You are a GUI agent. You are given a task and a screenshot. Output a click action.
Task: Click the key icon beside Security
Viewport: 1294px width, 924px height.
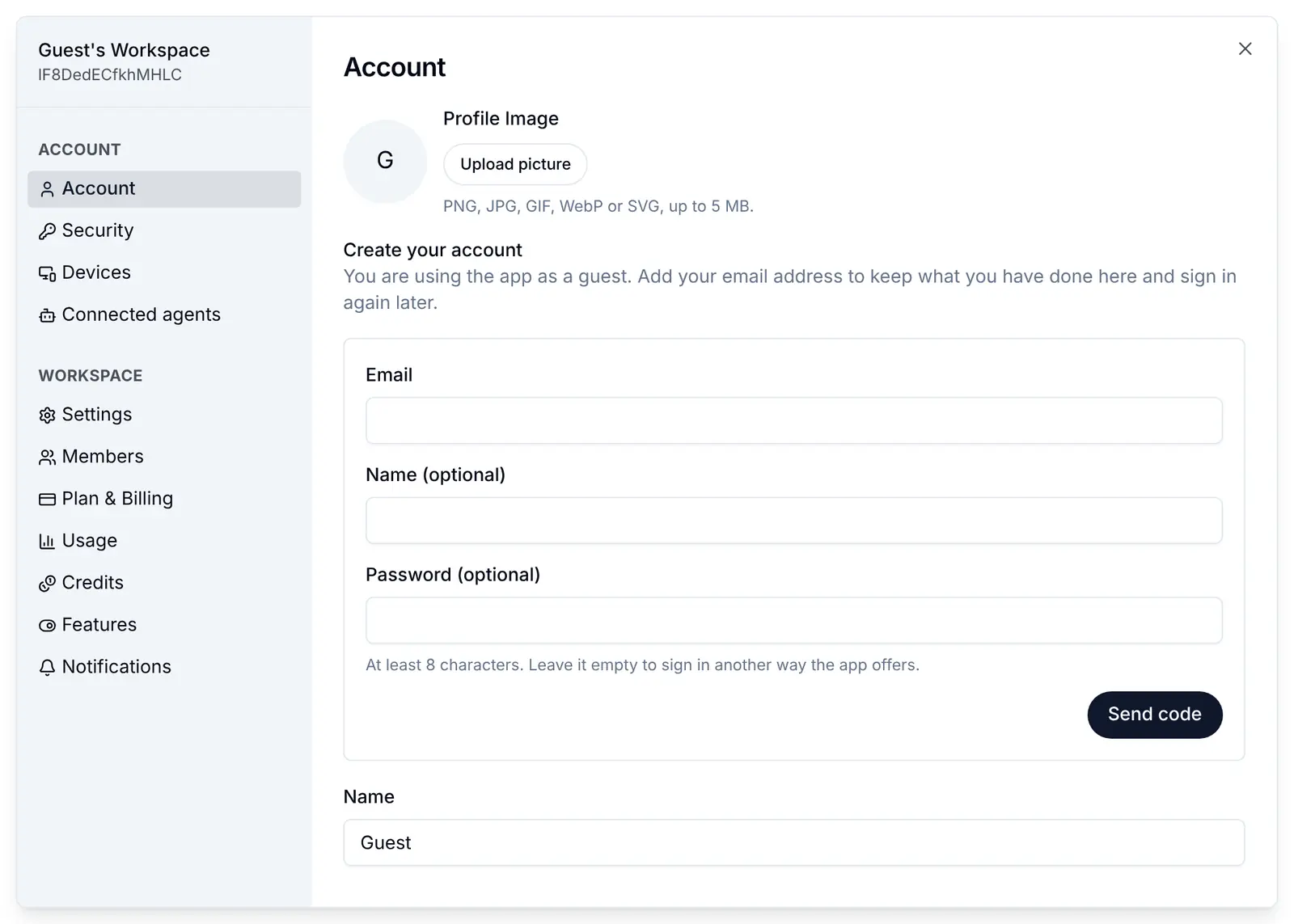click(x=47, y=231)
